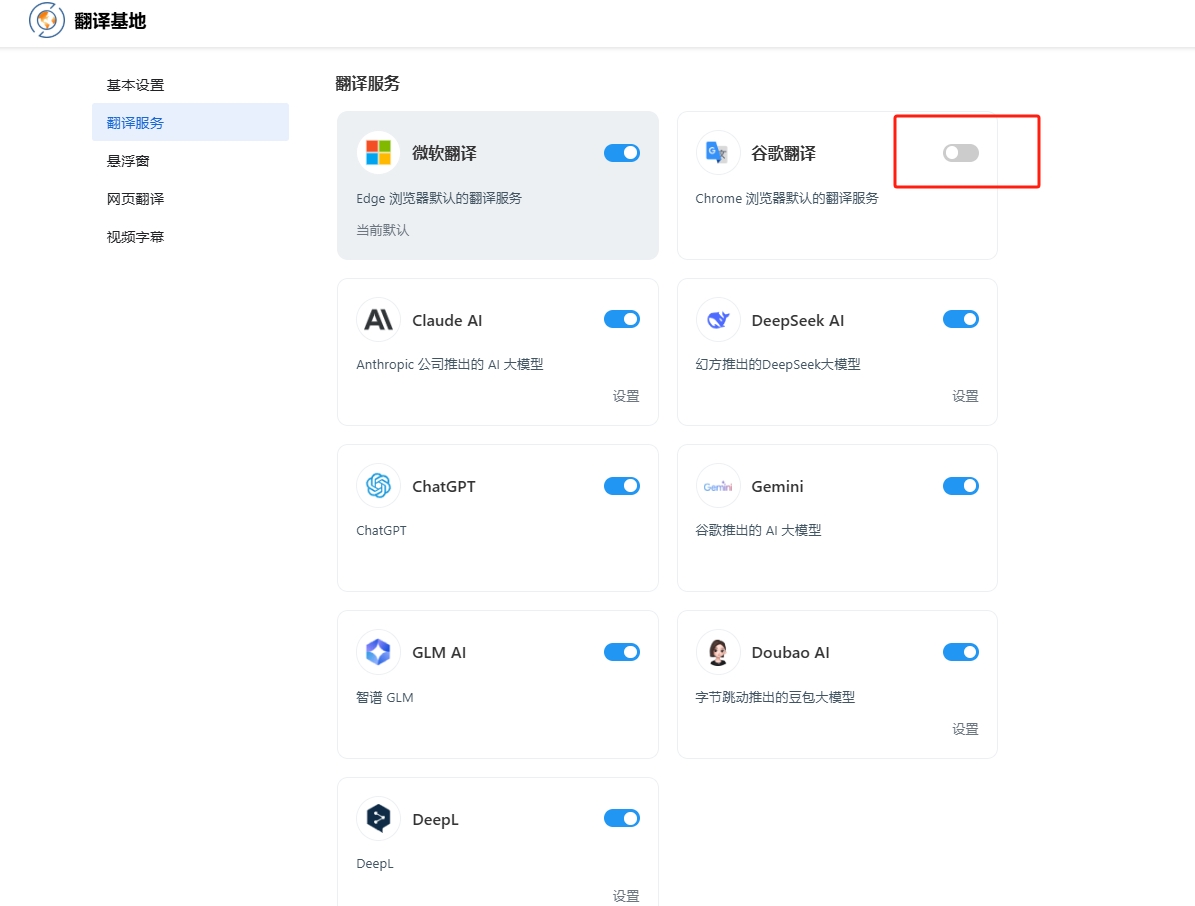Click the DeepL logo icon
Screen dimensions: 1195x906
pos(378,818)
